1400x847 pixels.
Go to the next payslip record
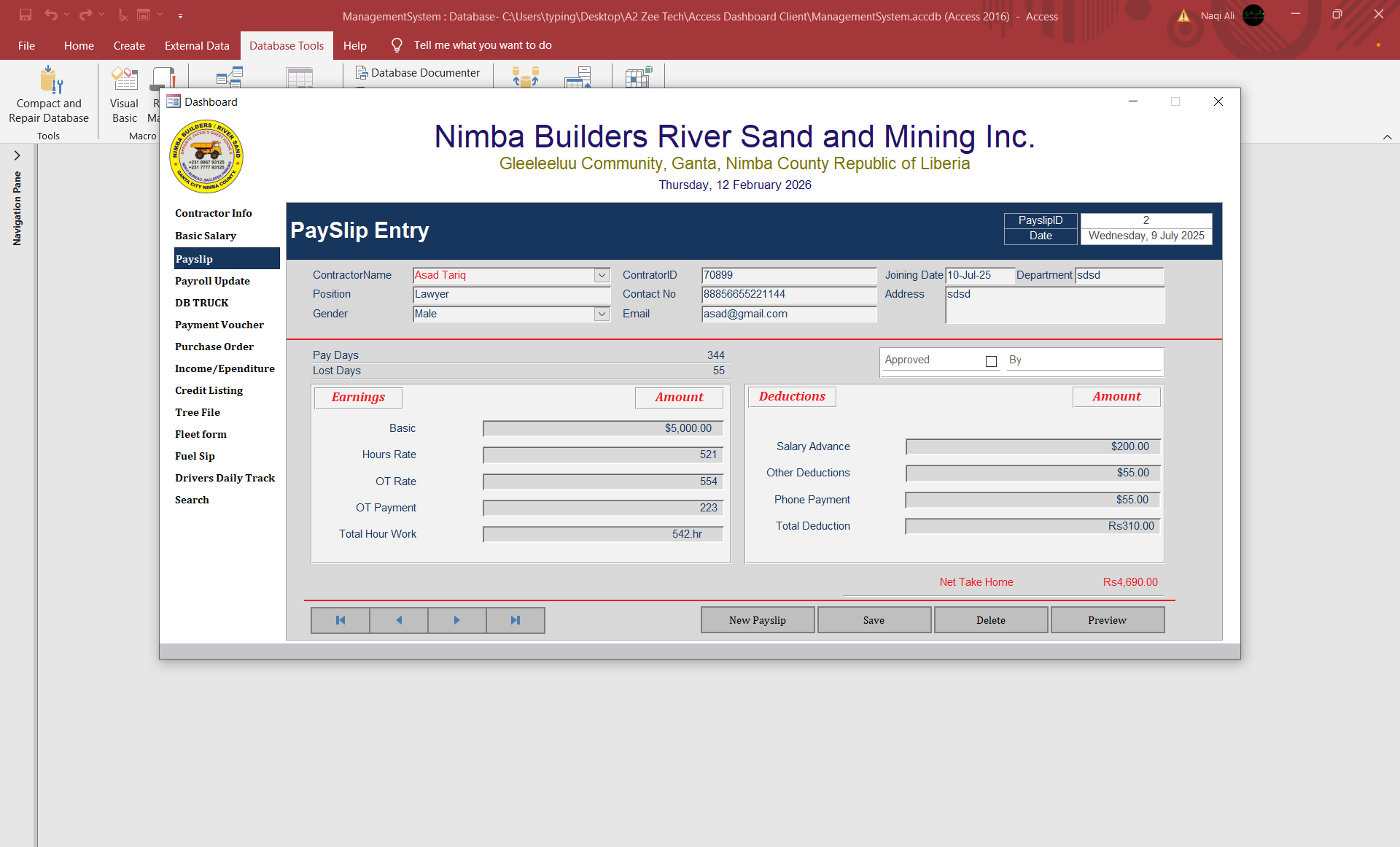(x=457, y=620)
